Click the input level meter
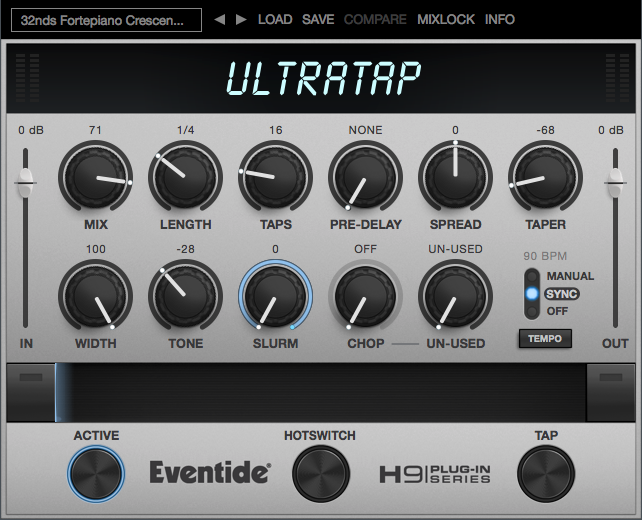642x520 pixels. point(27,78)
